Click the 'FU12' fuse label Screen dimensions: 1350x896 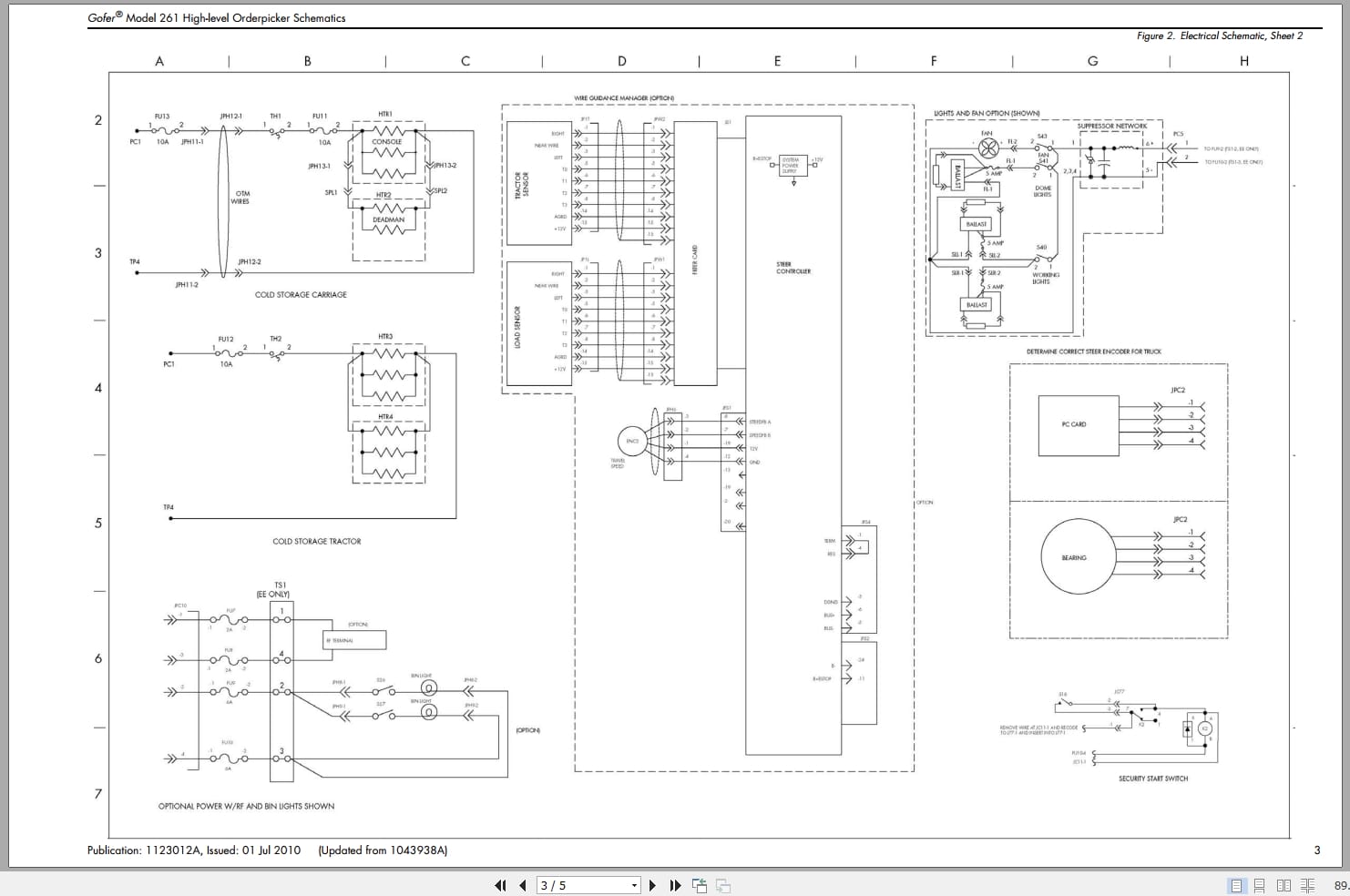tap(226, 339)
